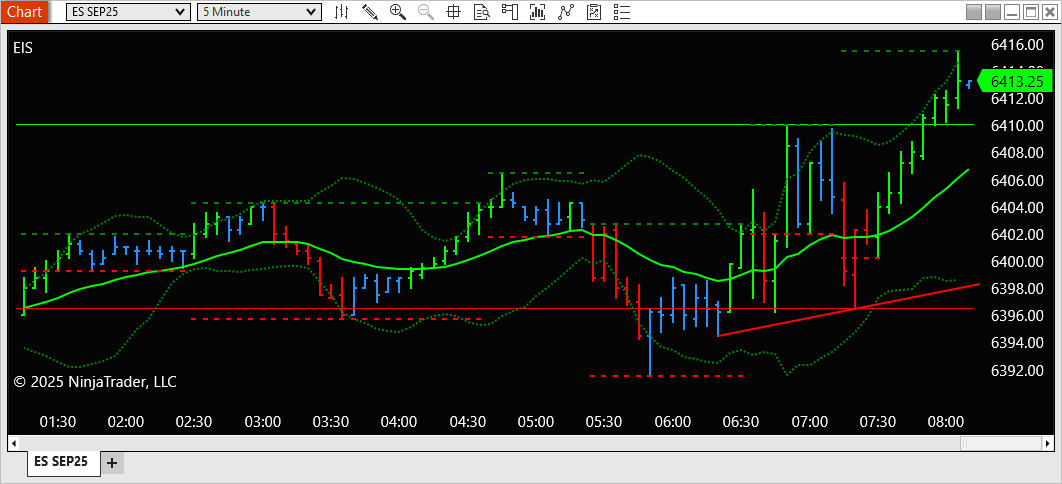Screen dimensions: 1062x484
Task: Click the 6400.00 price axis label
Action: (1017, 261)
